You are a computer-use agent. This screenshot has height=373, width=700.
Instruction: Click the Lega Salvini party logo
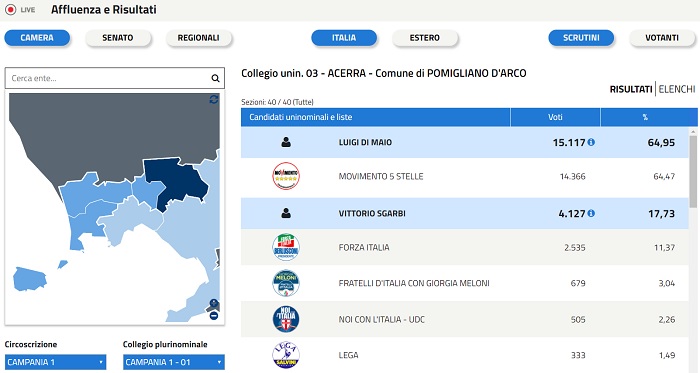click(x=286, y=355)
